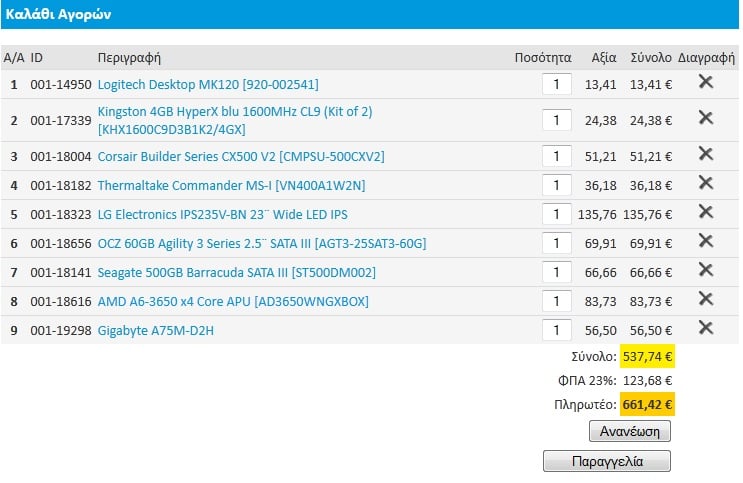The width and height of the screenshot is (743, 483).
Task: Edit quantity field for Kingston HyperX
Action: 557,120
